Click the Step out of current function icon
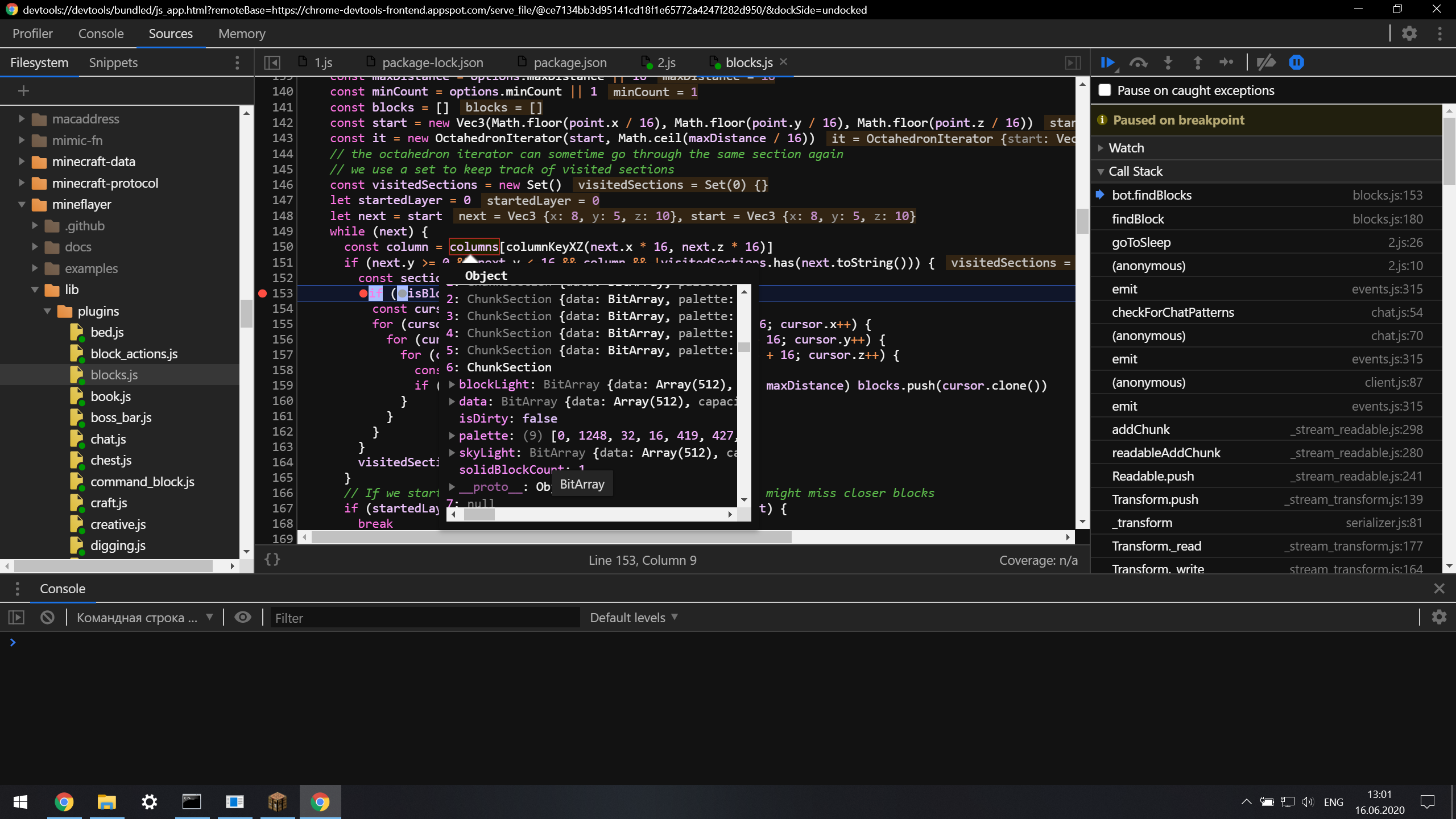Viewport: 1456px width, 819px height. (x=1197, y=63)
